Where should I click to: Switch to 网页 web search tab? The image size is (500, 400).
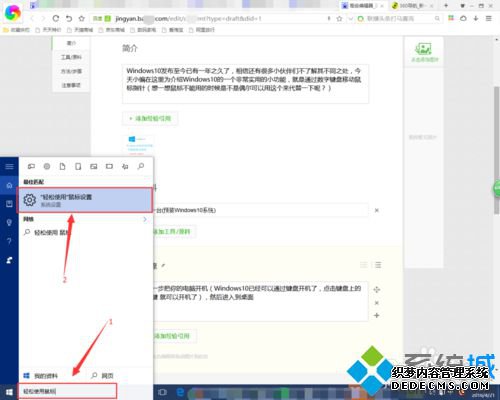click(102, 376)
